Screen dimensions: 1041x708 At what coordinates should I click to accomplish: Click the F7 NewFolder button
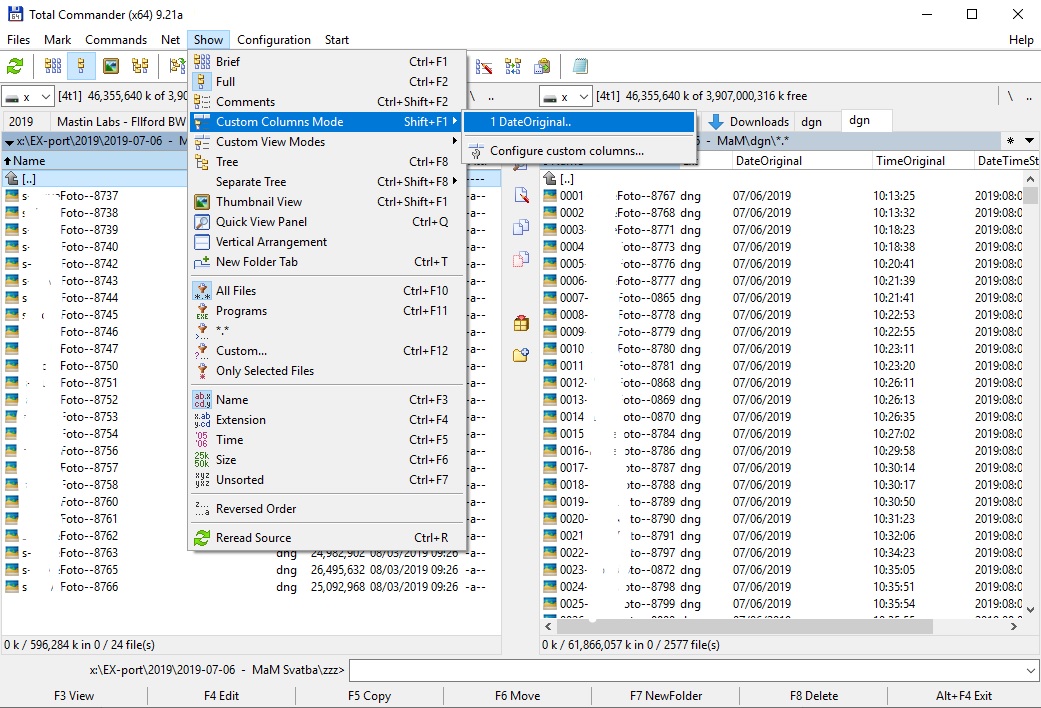[666, 696]
